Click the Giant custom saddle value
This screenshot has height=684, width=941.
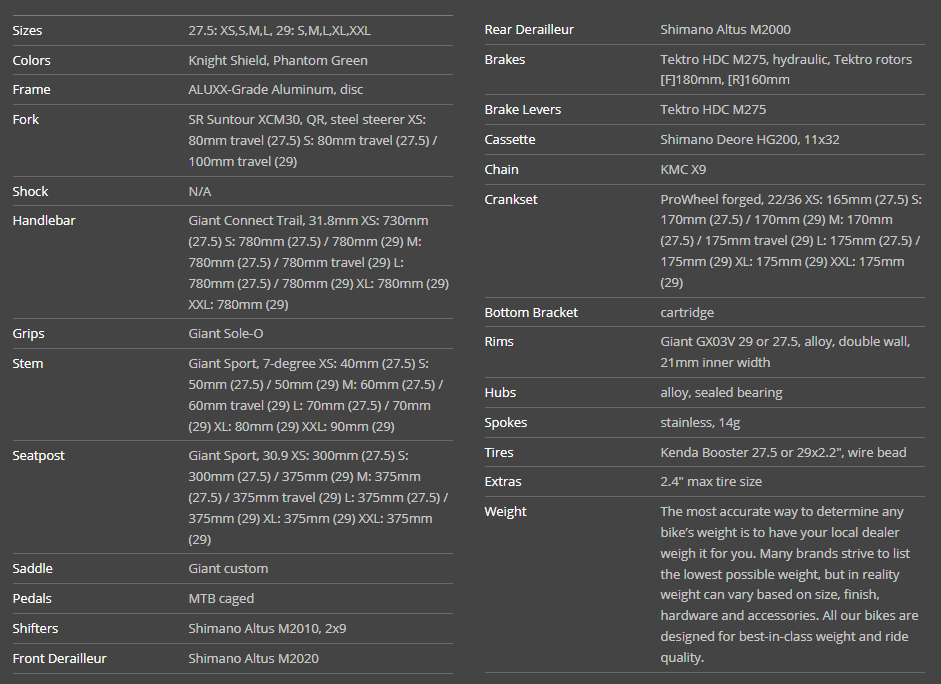point(228,569)
